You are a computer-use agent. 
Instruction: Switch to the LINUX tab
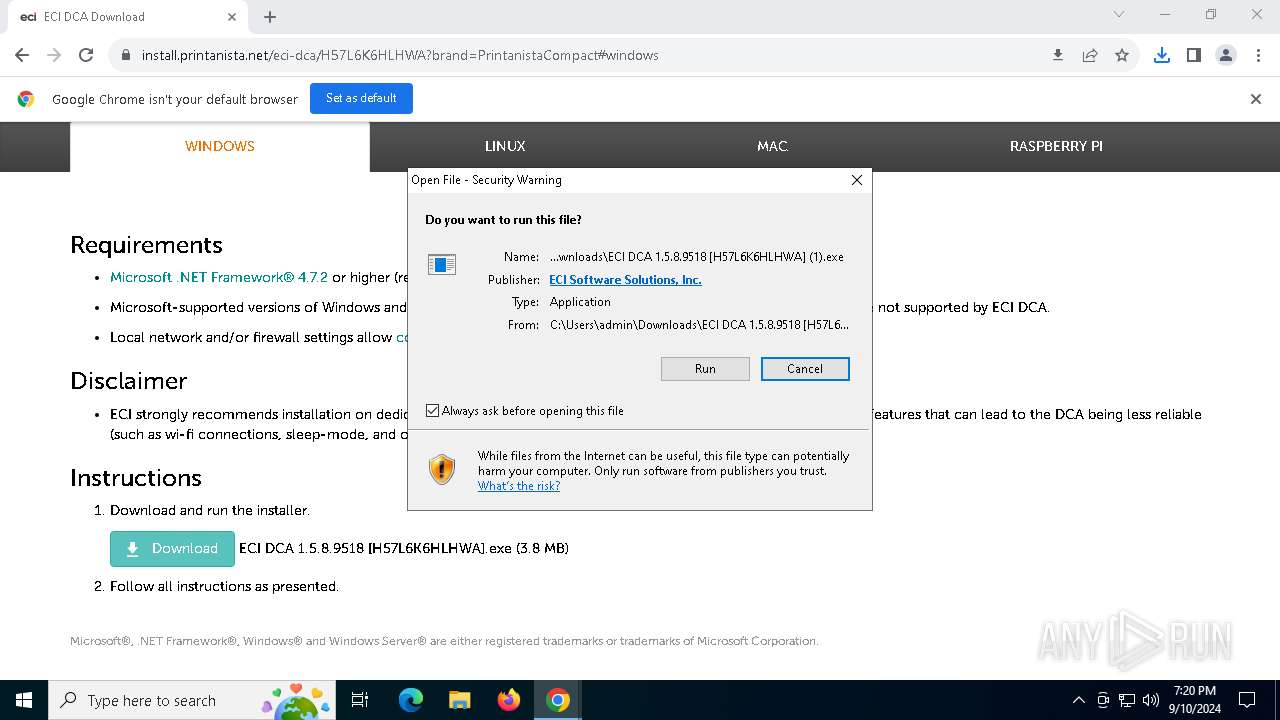pos(505,146)
